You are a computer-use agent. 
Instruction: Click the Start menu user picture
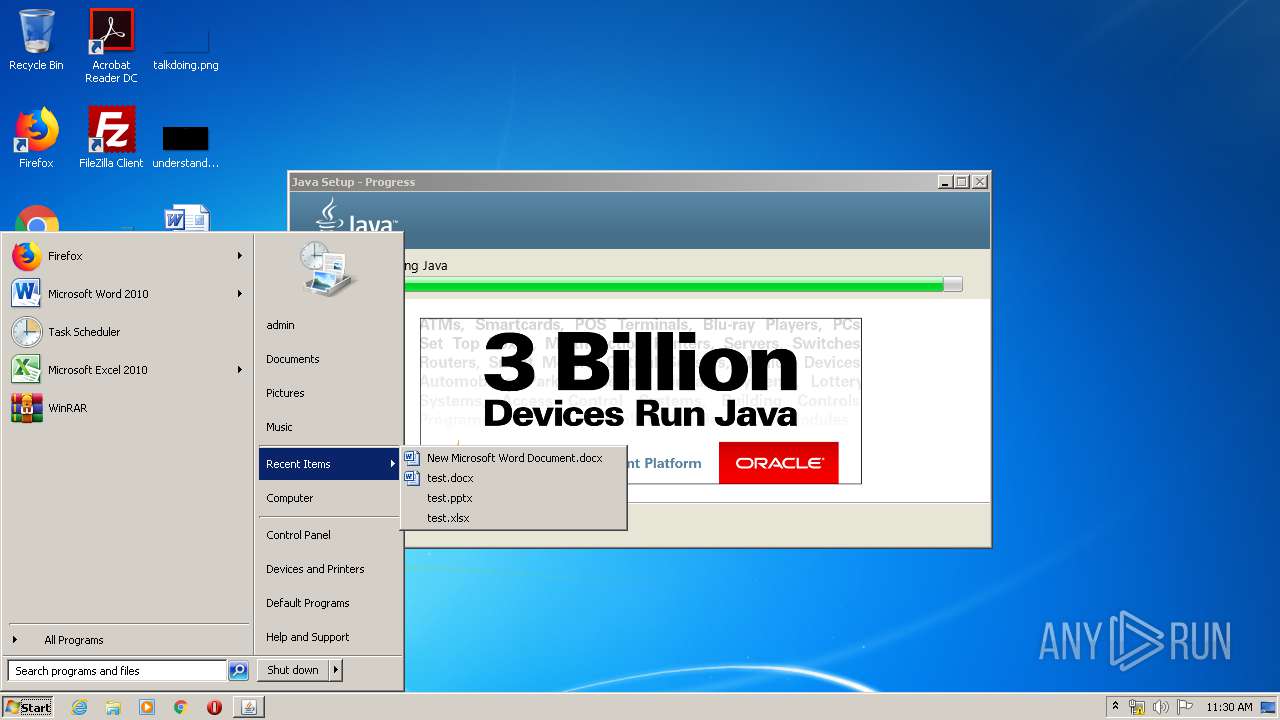[x=328, y=268]
